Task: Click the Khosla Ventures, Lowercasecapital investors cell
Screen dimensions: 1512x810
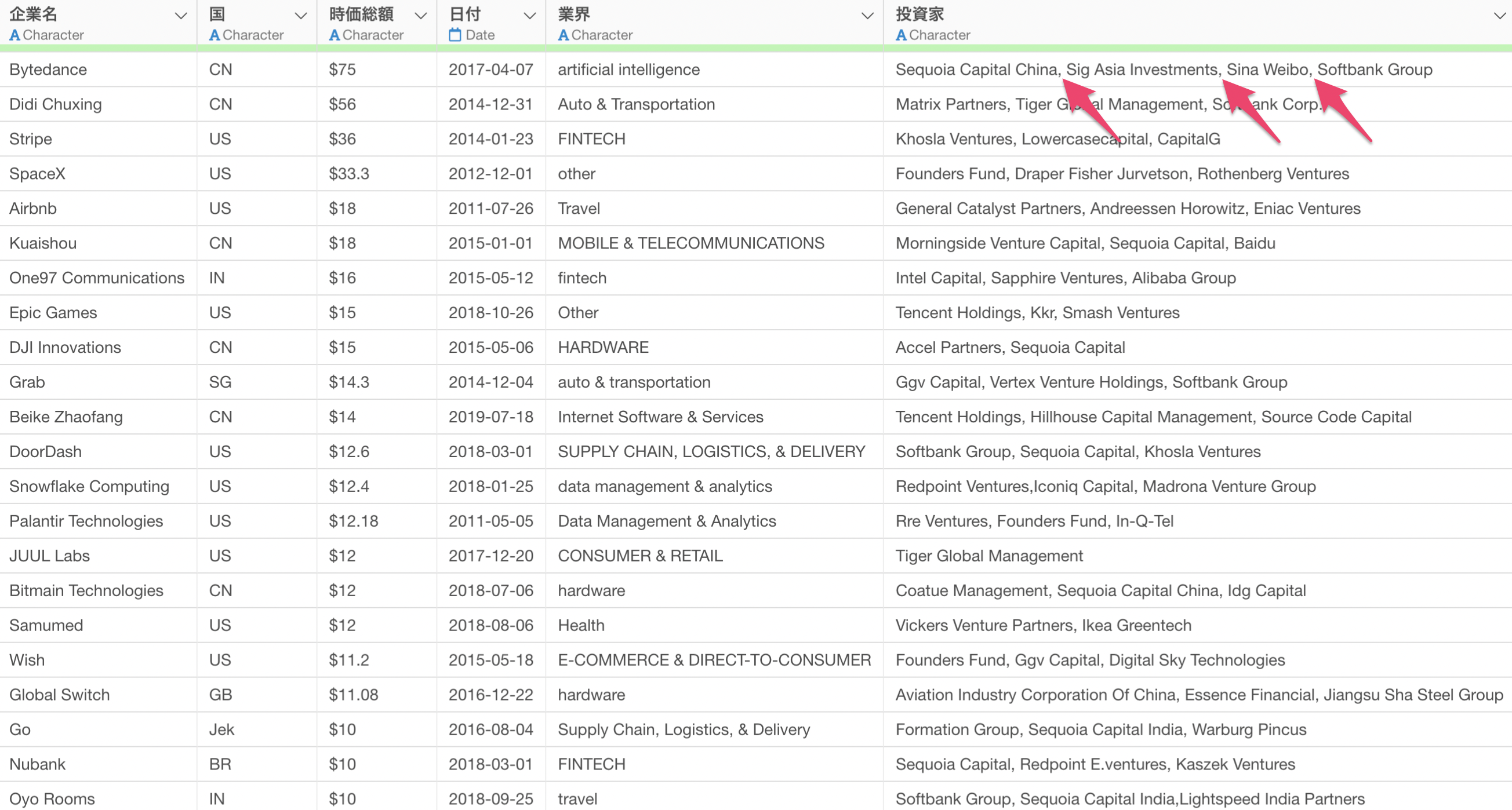Action: point(1197,139)
